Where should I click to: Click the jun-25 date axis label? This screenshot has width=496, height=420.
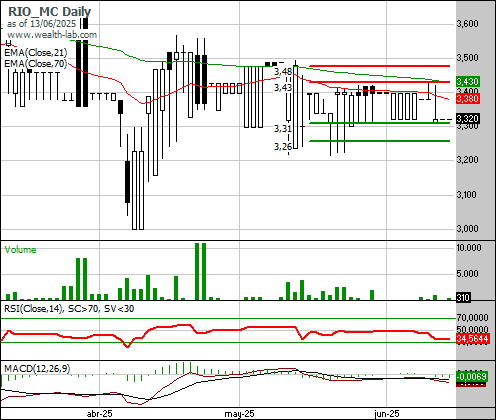coord(387,414)
